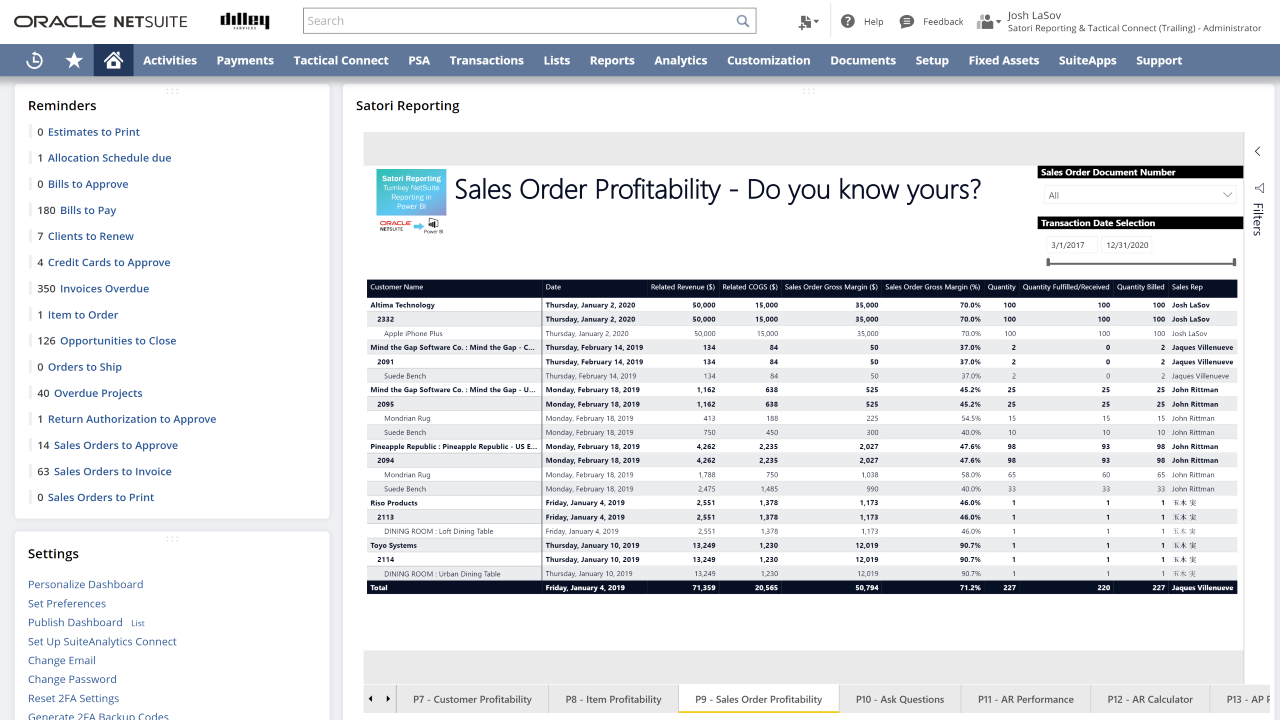Click the date slider's right handle
Screen dimensions: 1280x720
[1235, 263]
